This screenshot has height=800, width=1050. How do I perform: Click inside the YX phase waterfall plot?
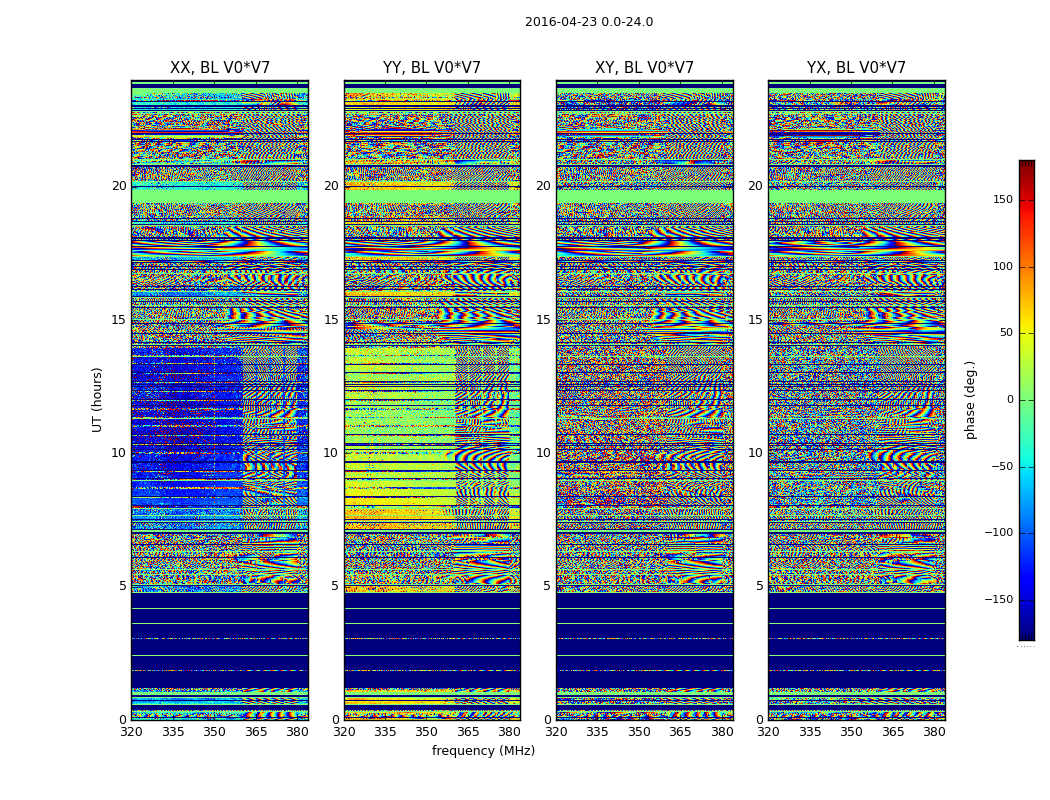(x=857, y=400)
